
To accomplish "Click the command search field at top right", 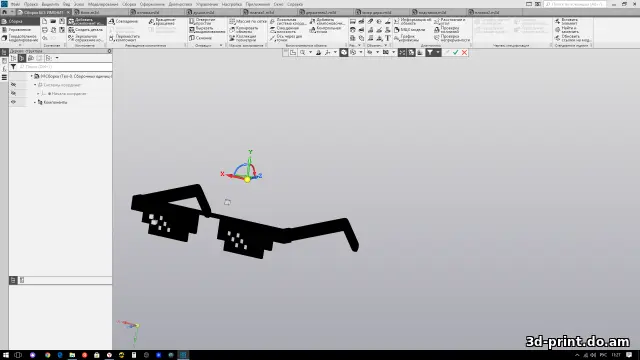I will (x=575, y=4).
